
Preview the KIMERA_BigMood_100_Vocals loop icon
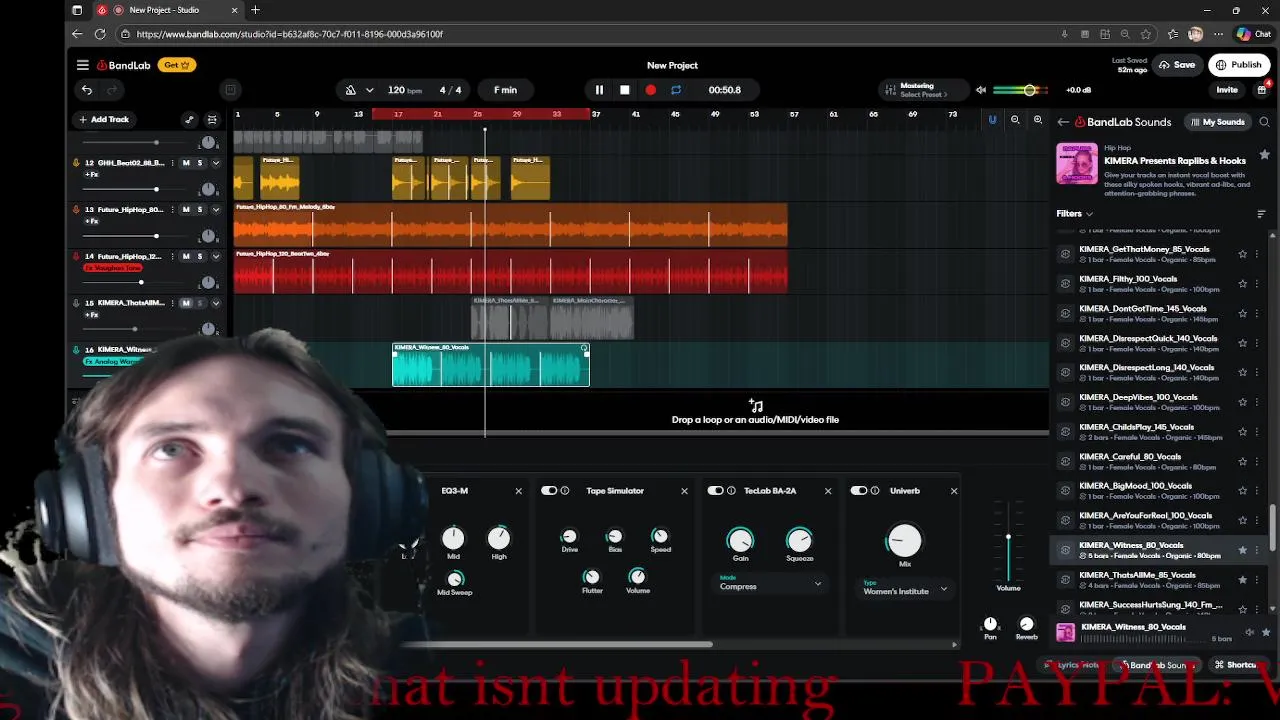pyautogui.click(x=1065, y=491)
